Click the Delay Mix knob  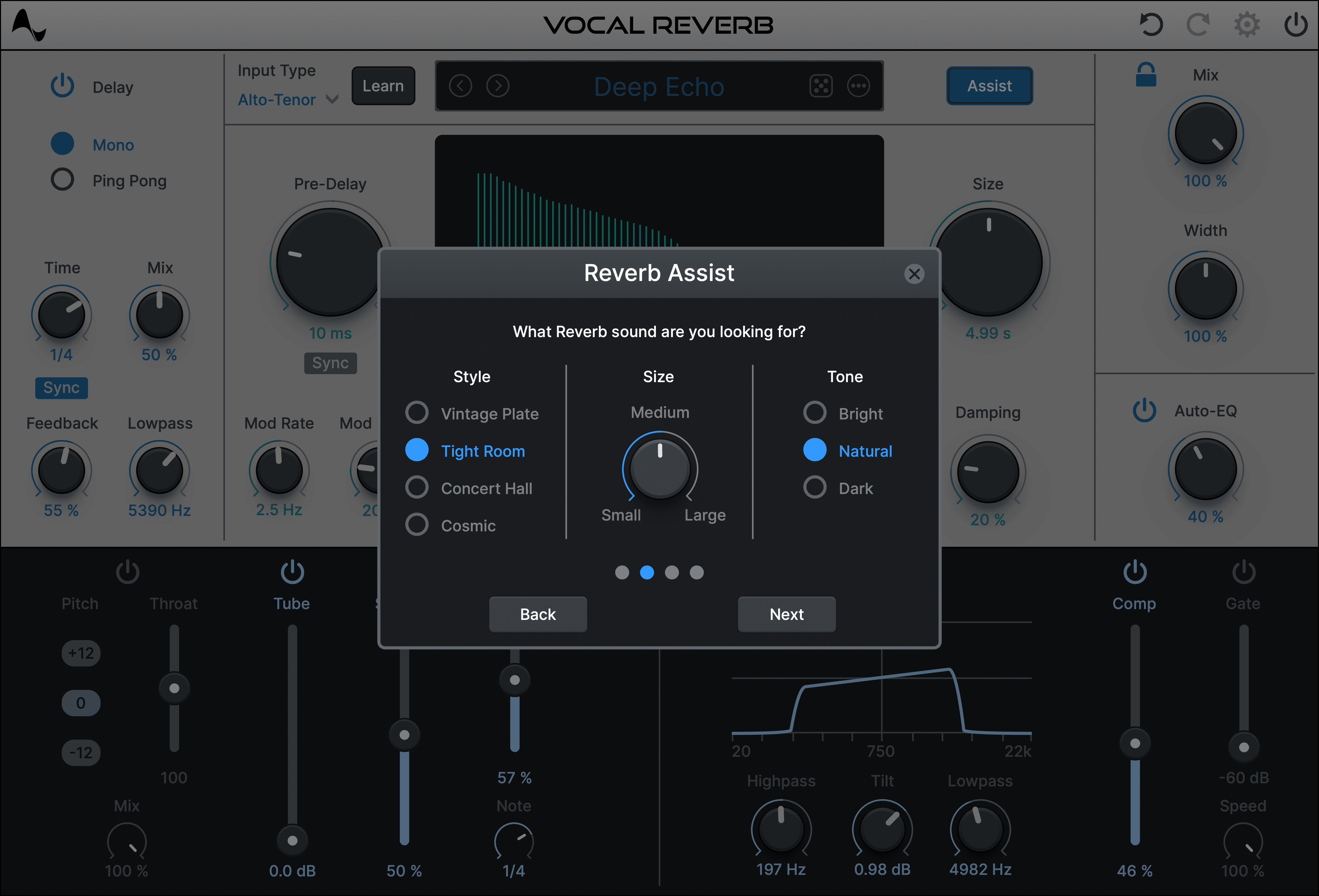(160, 314)
